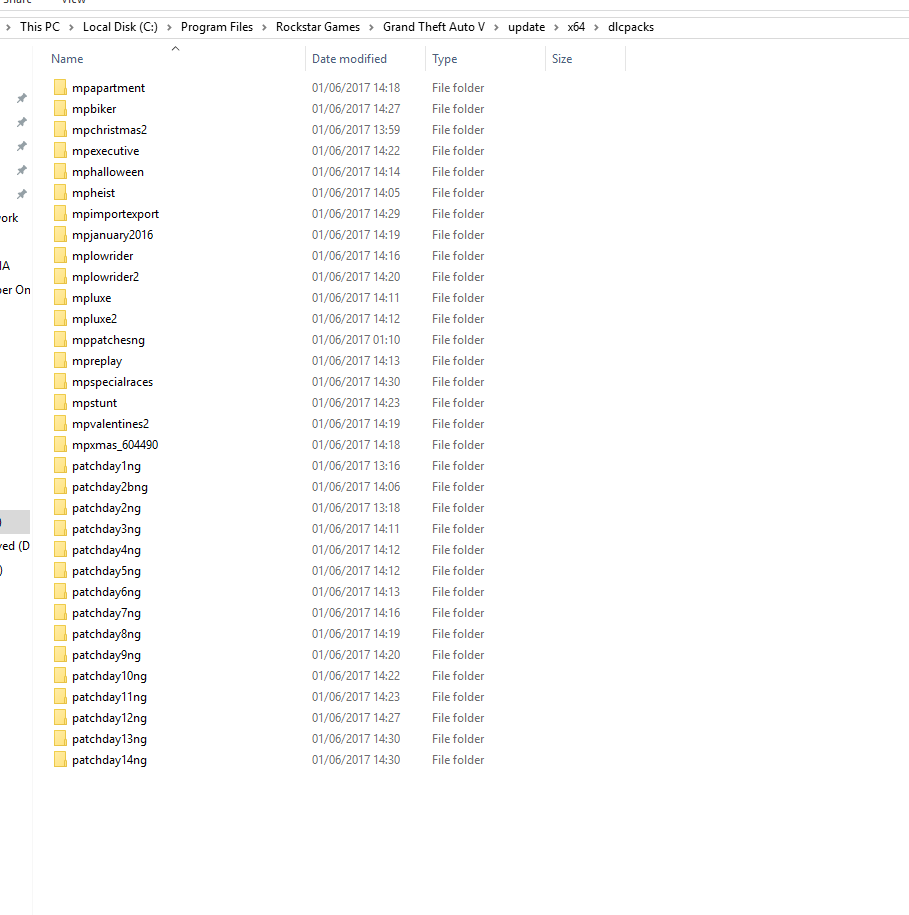Screen dimensions: 909x915
Task: Select the patchday12ng folder name
Action: pos(109,718)
